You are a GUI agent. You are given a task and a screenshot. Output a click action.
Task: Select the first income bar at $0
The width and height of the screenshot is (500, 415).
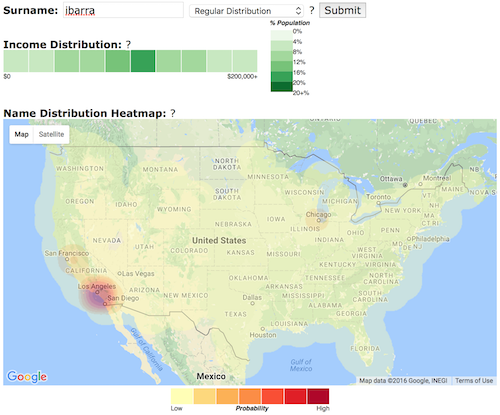coord(16,61)
